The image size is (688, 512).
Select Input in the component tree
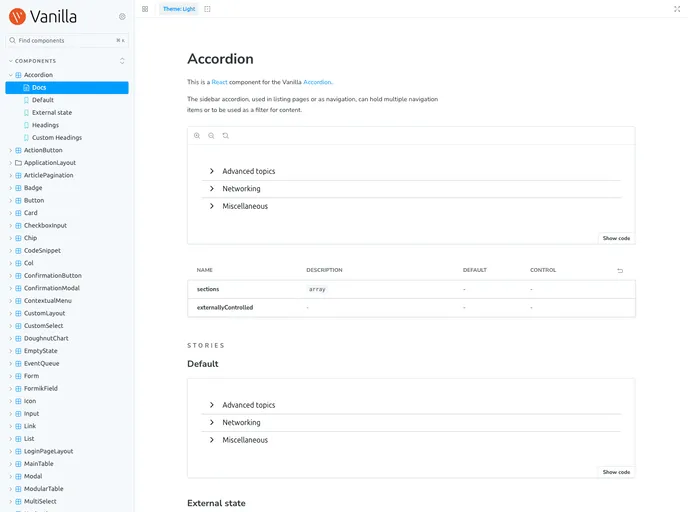[x=31, y=414]
